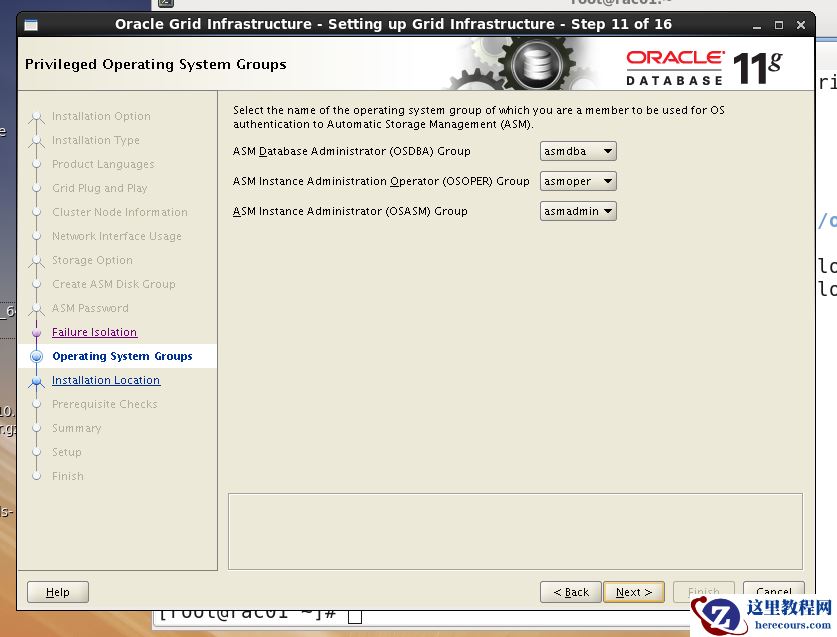Click the ASM Password step label
The height and width of the screenshot is (637, 837).
click(90, 308)
